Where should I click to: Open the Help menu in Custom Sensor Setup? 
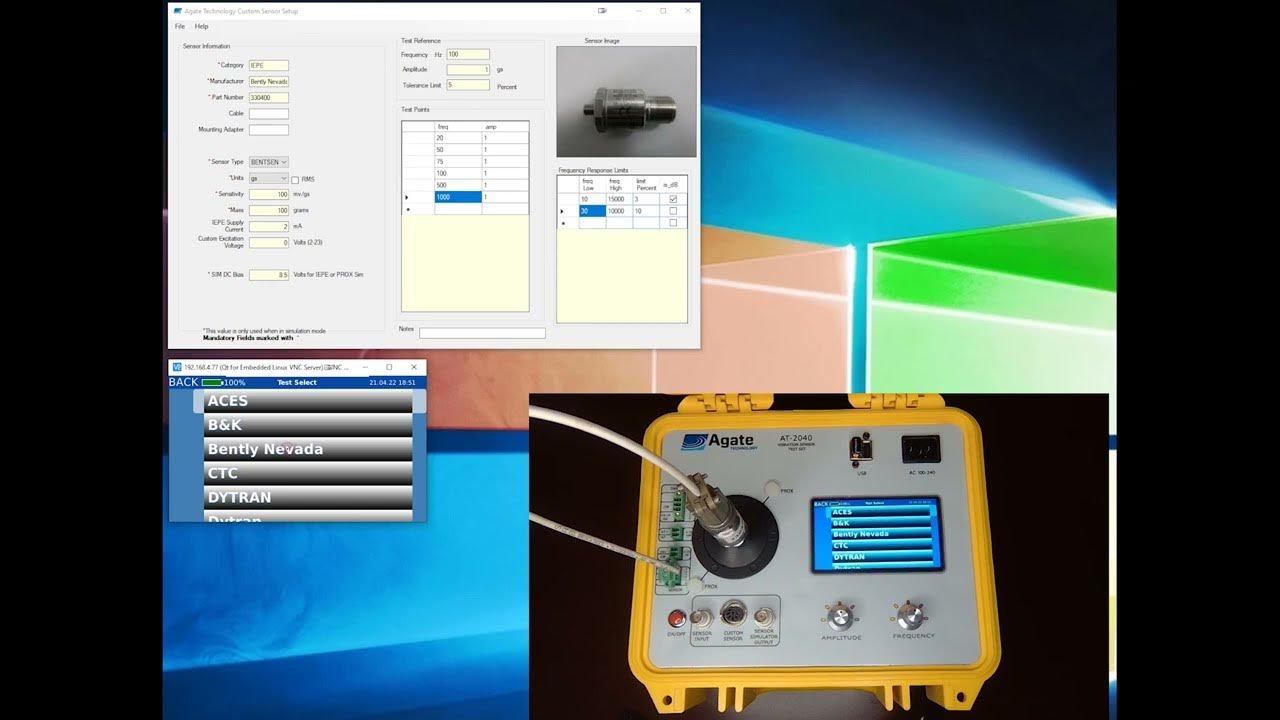click(201, 26)
